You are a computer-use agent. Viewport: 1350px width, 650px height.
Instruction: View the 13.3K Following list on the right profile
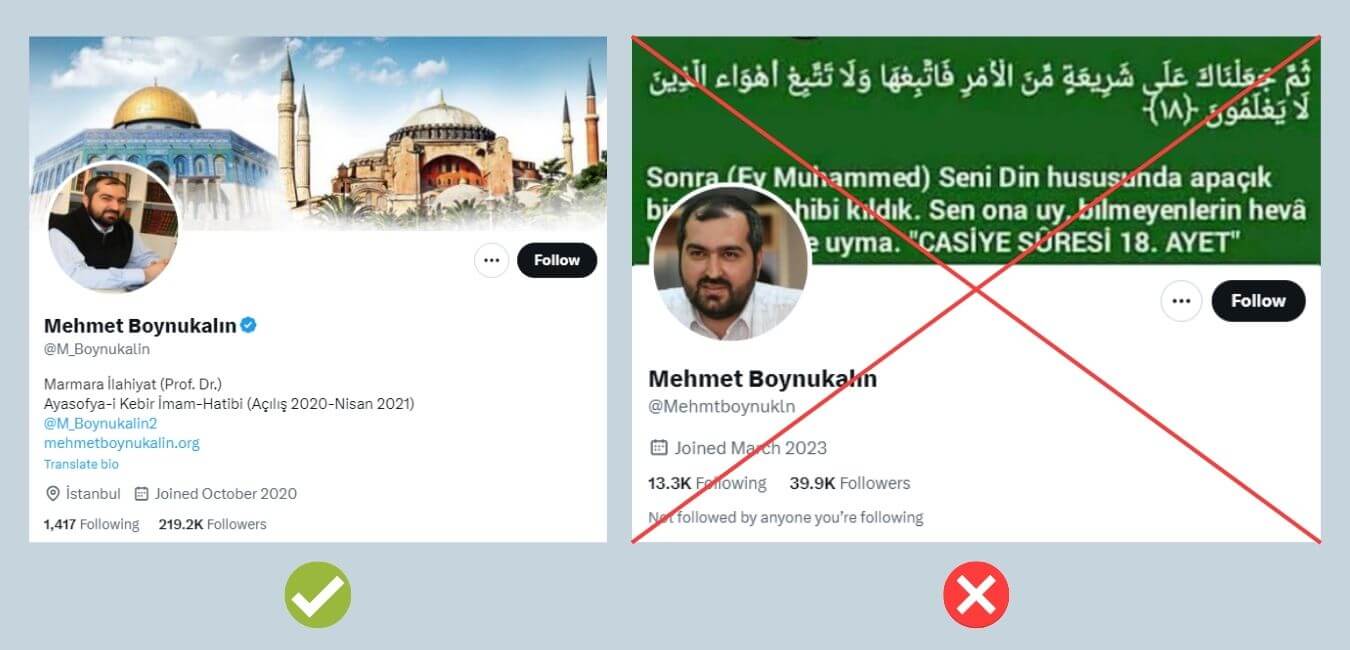pos(707,483)
